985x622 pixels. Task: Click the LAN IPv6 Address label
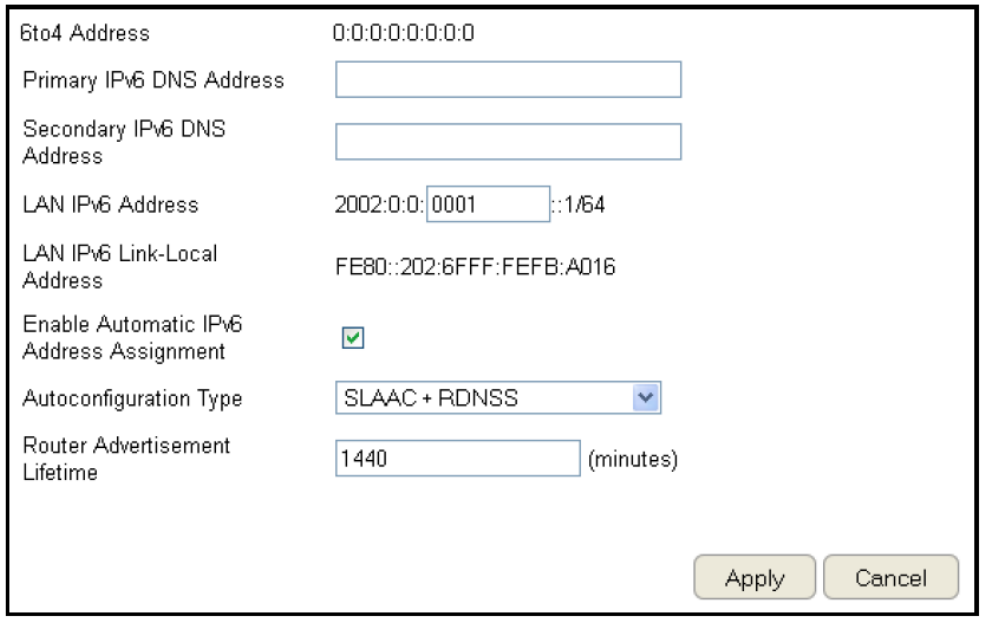(x=110, y=205)
